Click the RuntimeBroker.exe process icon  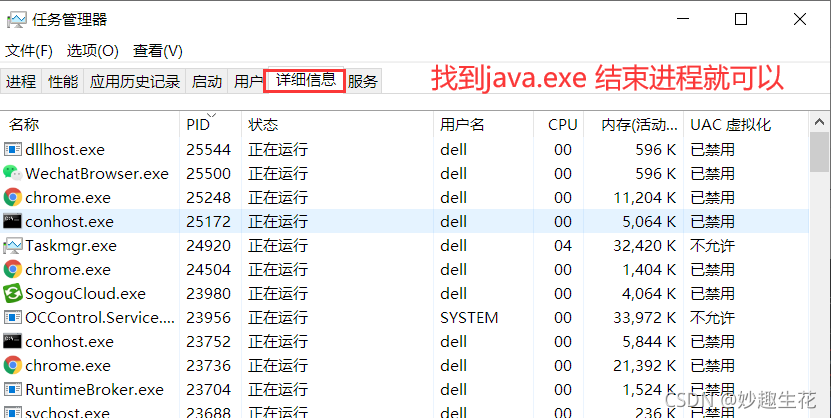[x=12, y=389]
